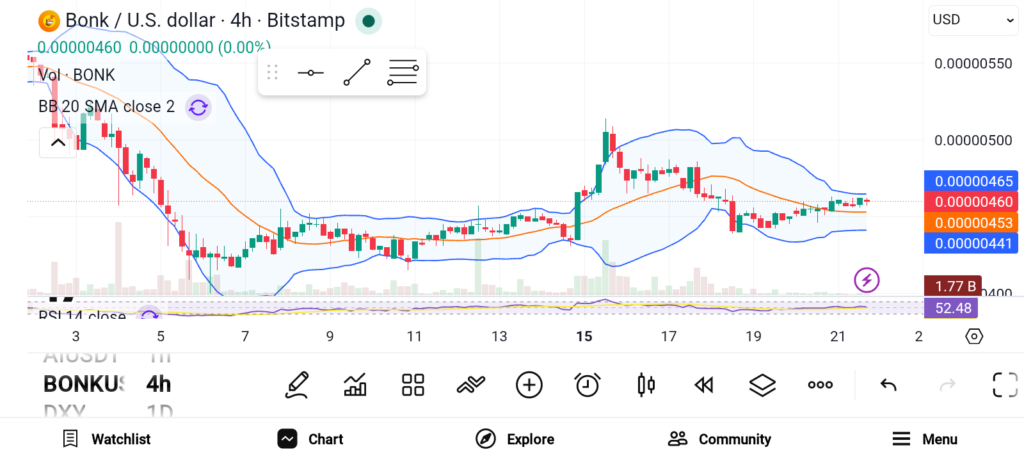
Task: Change the candlestick chart type
Action: 646,385
